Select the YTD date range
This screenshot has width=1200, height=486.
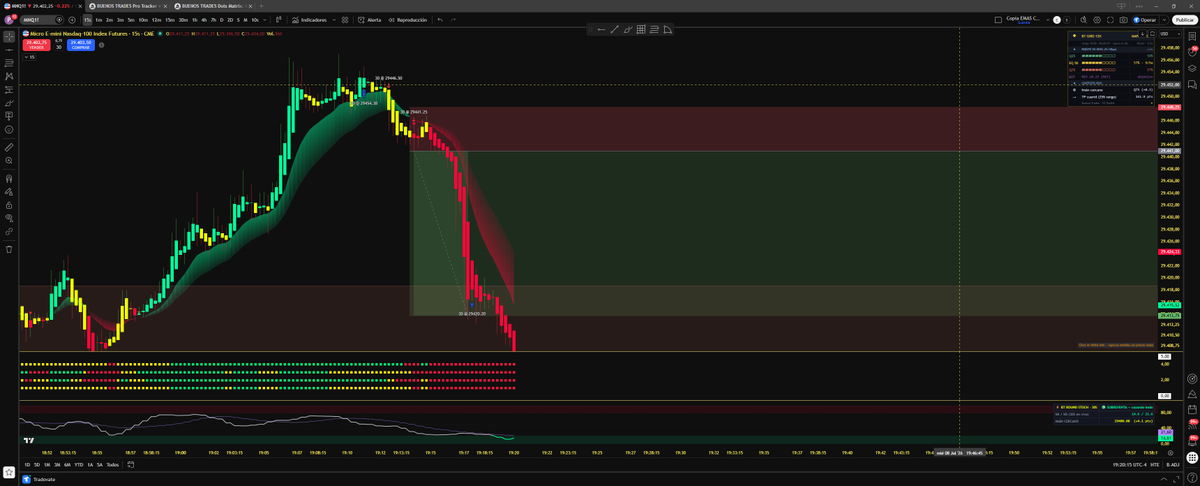[x=79, y=464]
